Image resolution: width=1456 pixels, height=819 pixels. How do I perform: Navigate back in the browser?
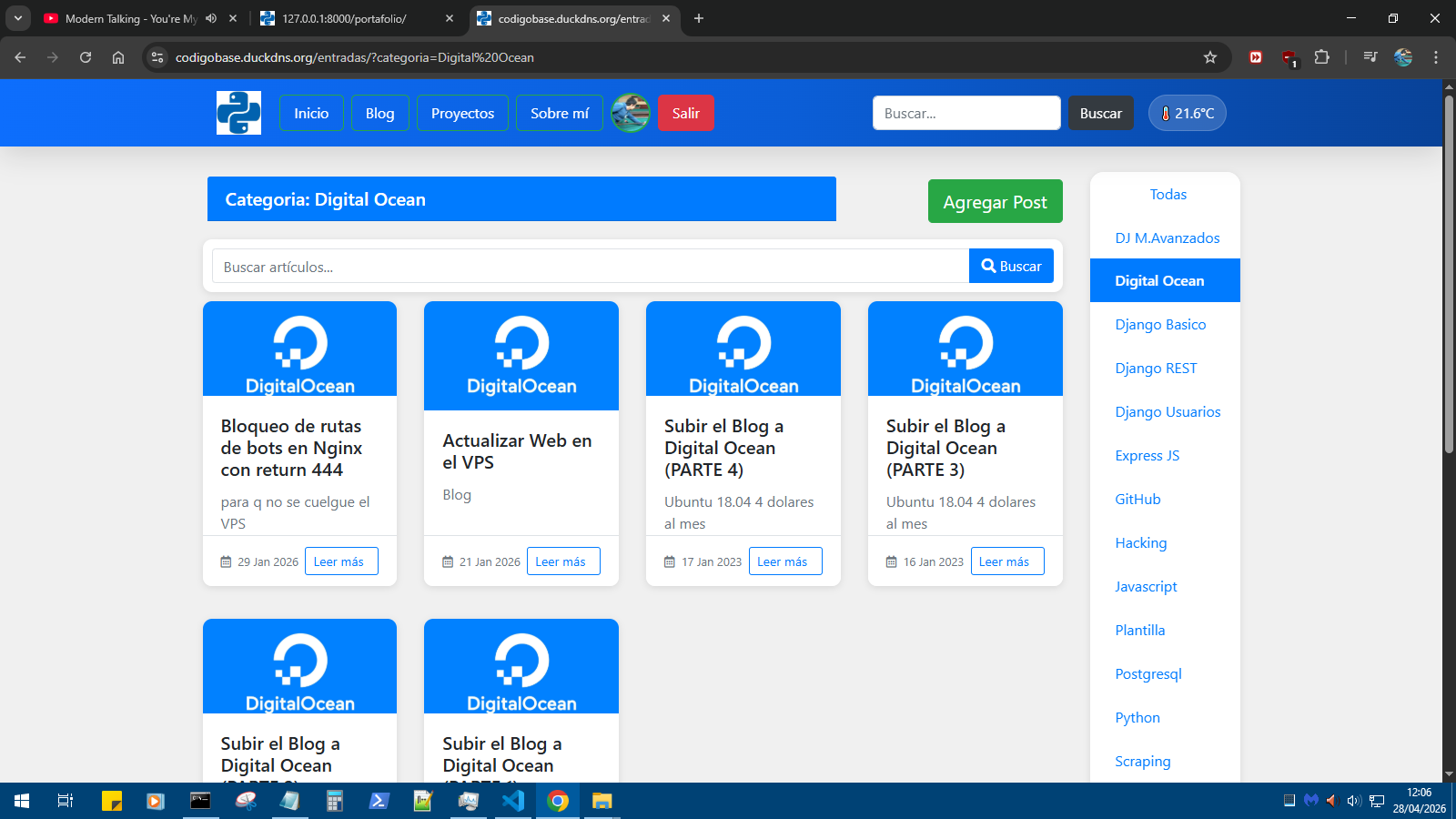click(20, 57)
